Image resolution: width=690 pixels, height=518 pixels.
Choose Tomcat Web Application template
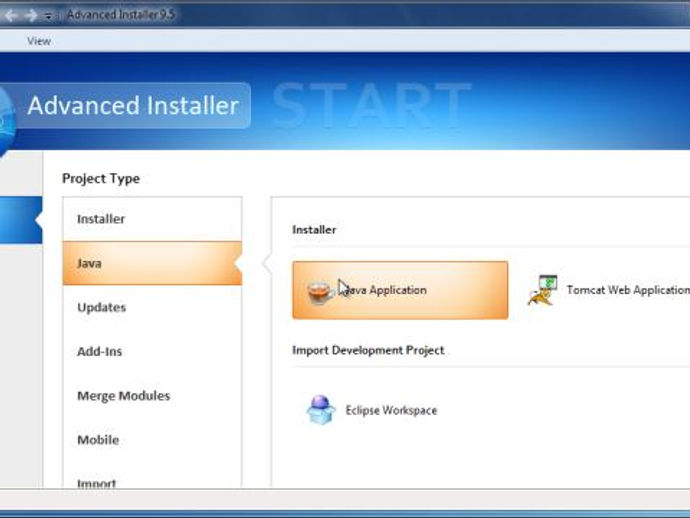pyautogui.click(x=608, y=290)
